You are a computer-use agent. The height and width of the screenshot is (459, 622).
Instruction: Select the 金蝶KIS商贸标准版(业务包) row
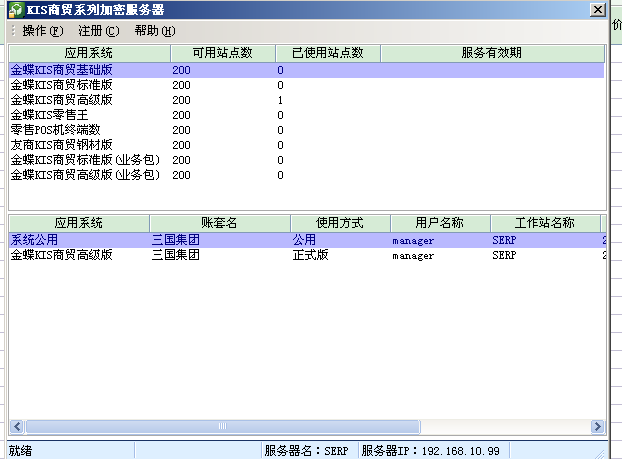point(306,160)
